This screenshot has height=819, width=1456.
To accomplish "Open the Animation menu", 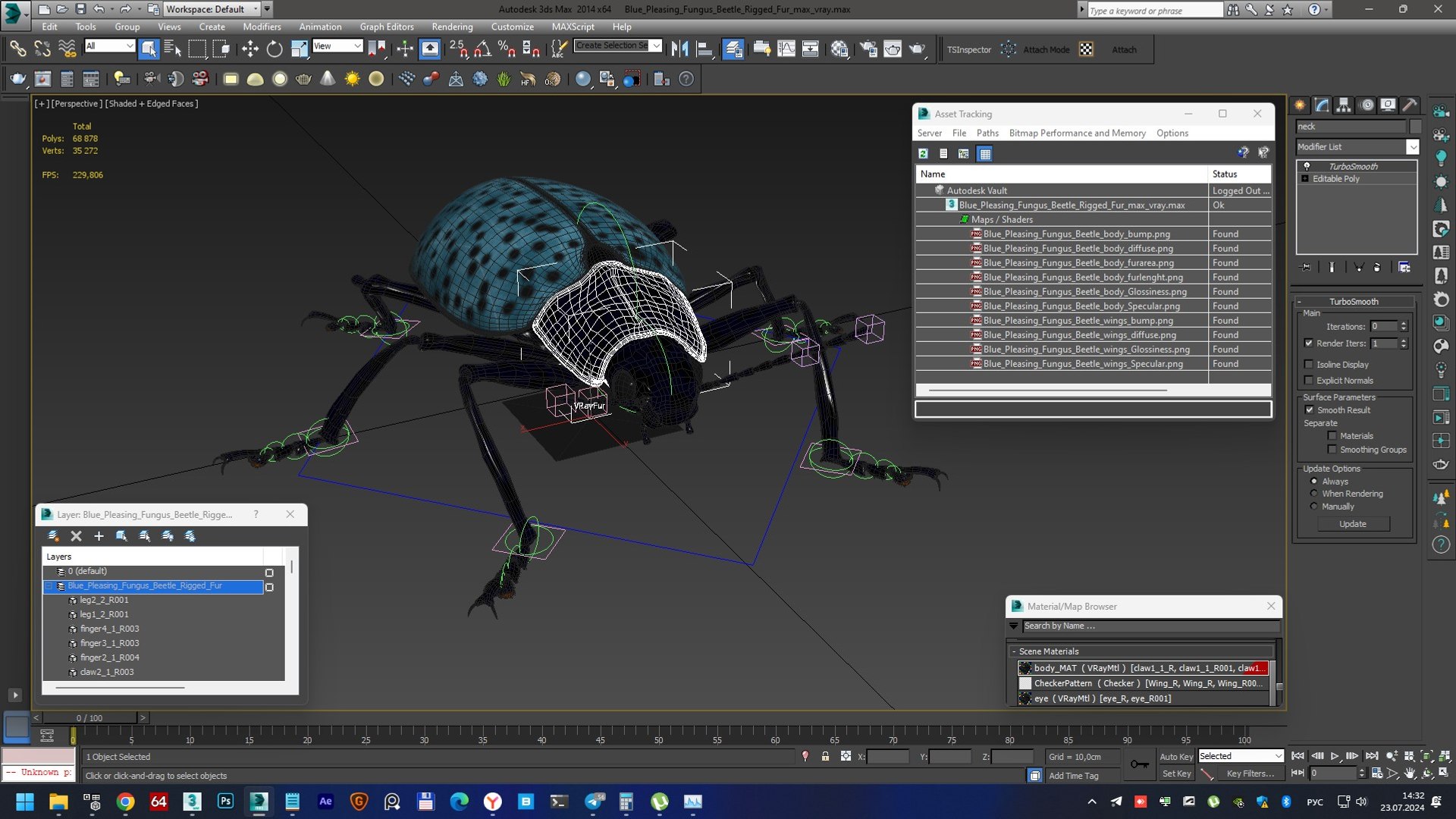I will pos(320,27).
